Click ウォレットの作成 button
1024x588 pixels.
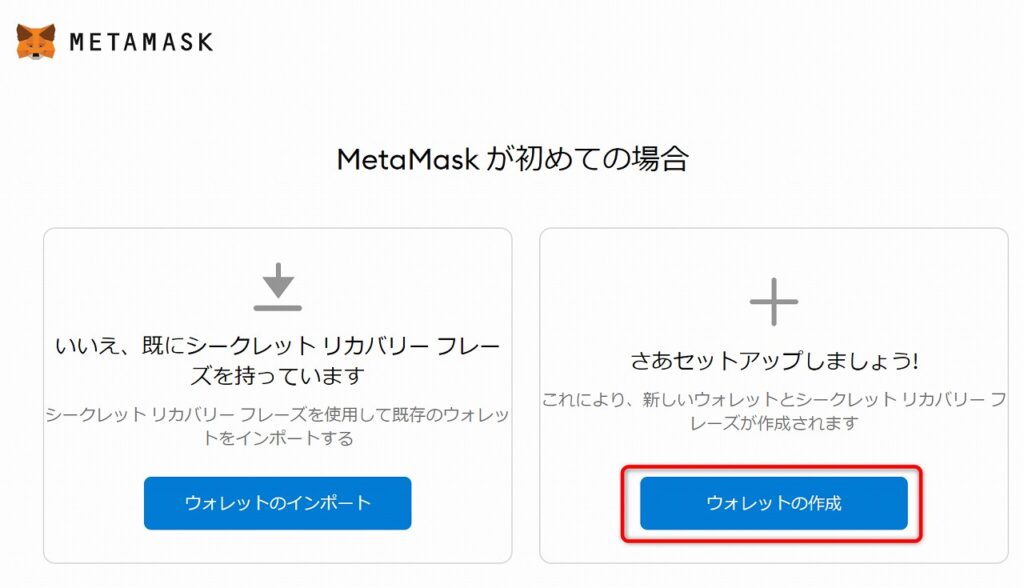(774, 503)
